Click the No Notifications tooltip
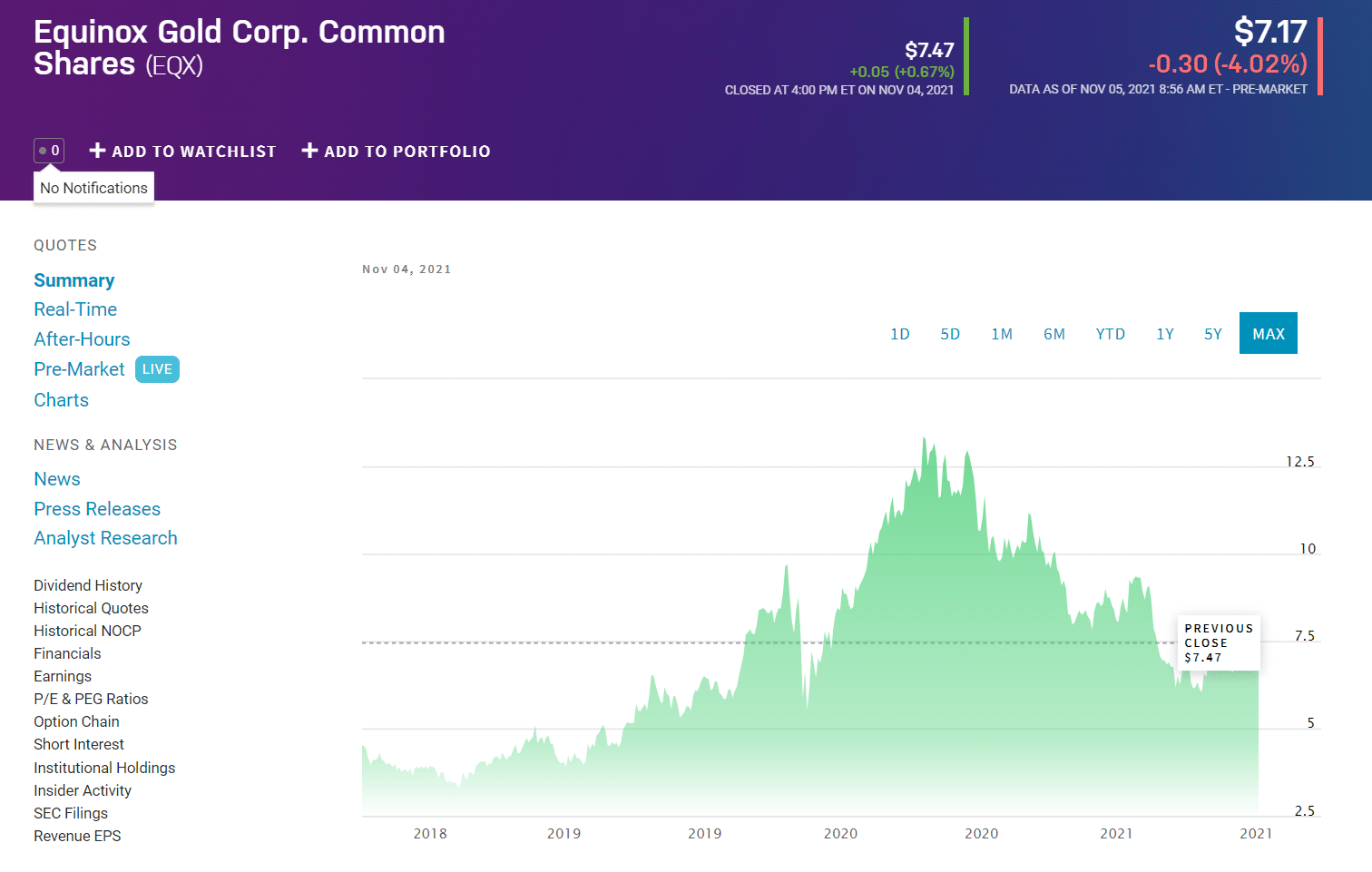 pos(93,188)
